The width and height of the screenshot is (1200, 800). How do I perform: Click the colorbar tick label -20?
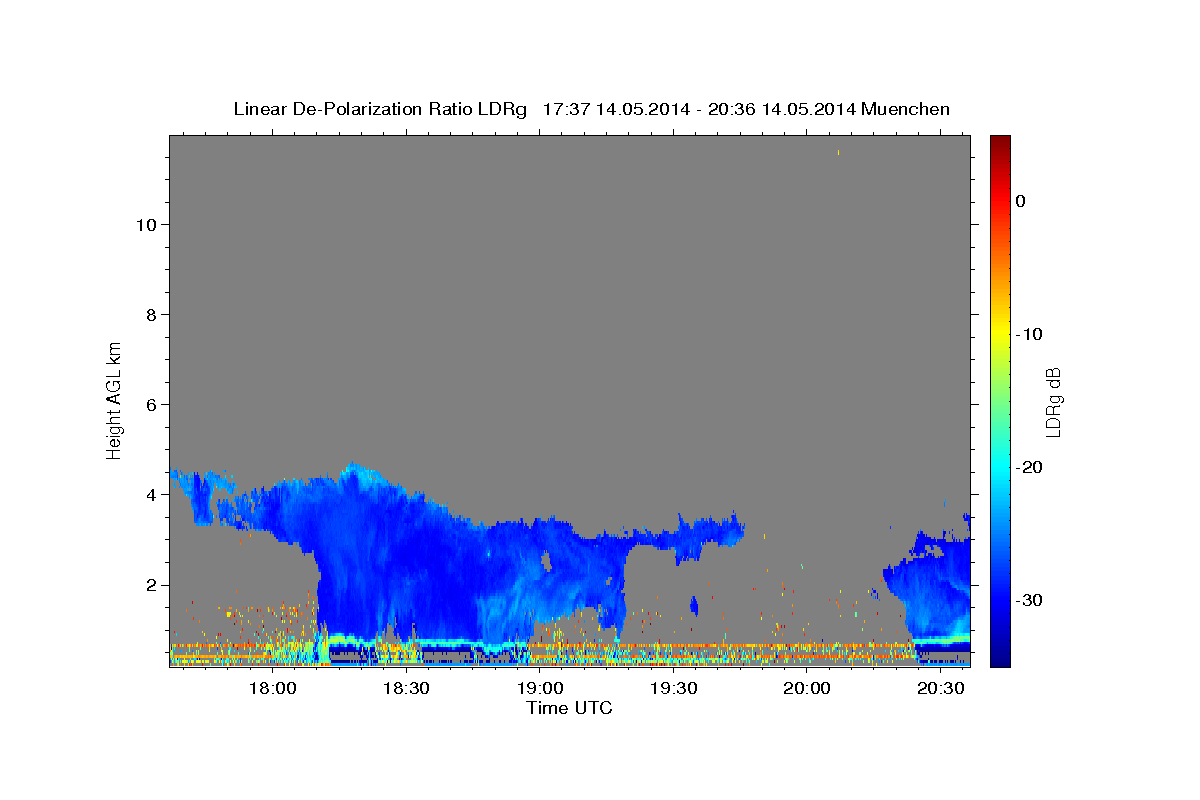1029,467
